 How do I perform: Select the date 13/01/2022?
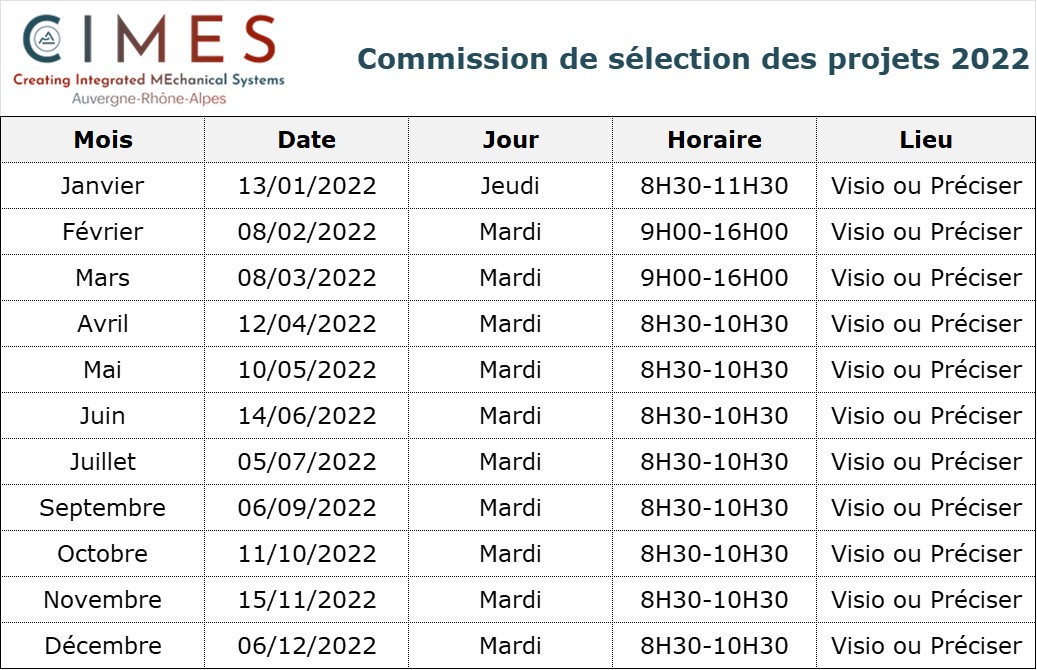tap(307, 186)
